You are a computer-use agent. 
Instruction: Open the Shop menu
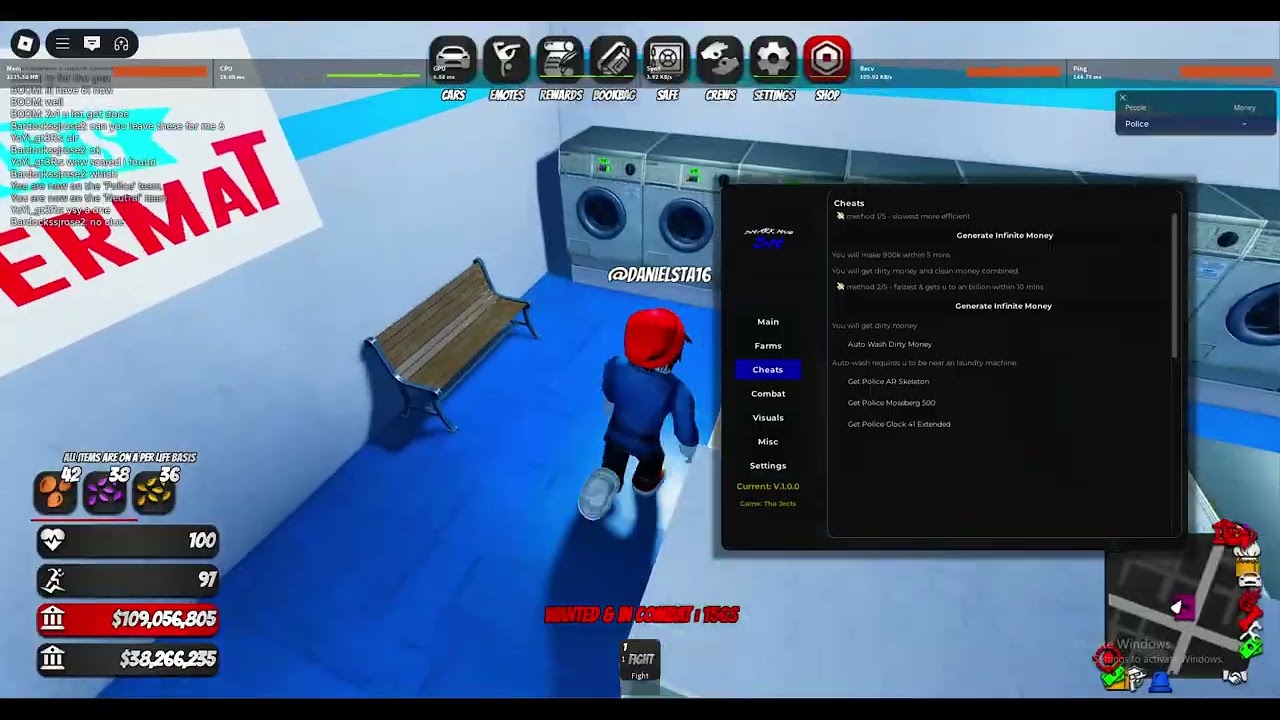(x=827, y=60)
